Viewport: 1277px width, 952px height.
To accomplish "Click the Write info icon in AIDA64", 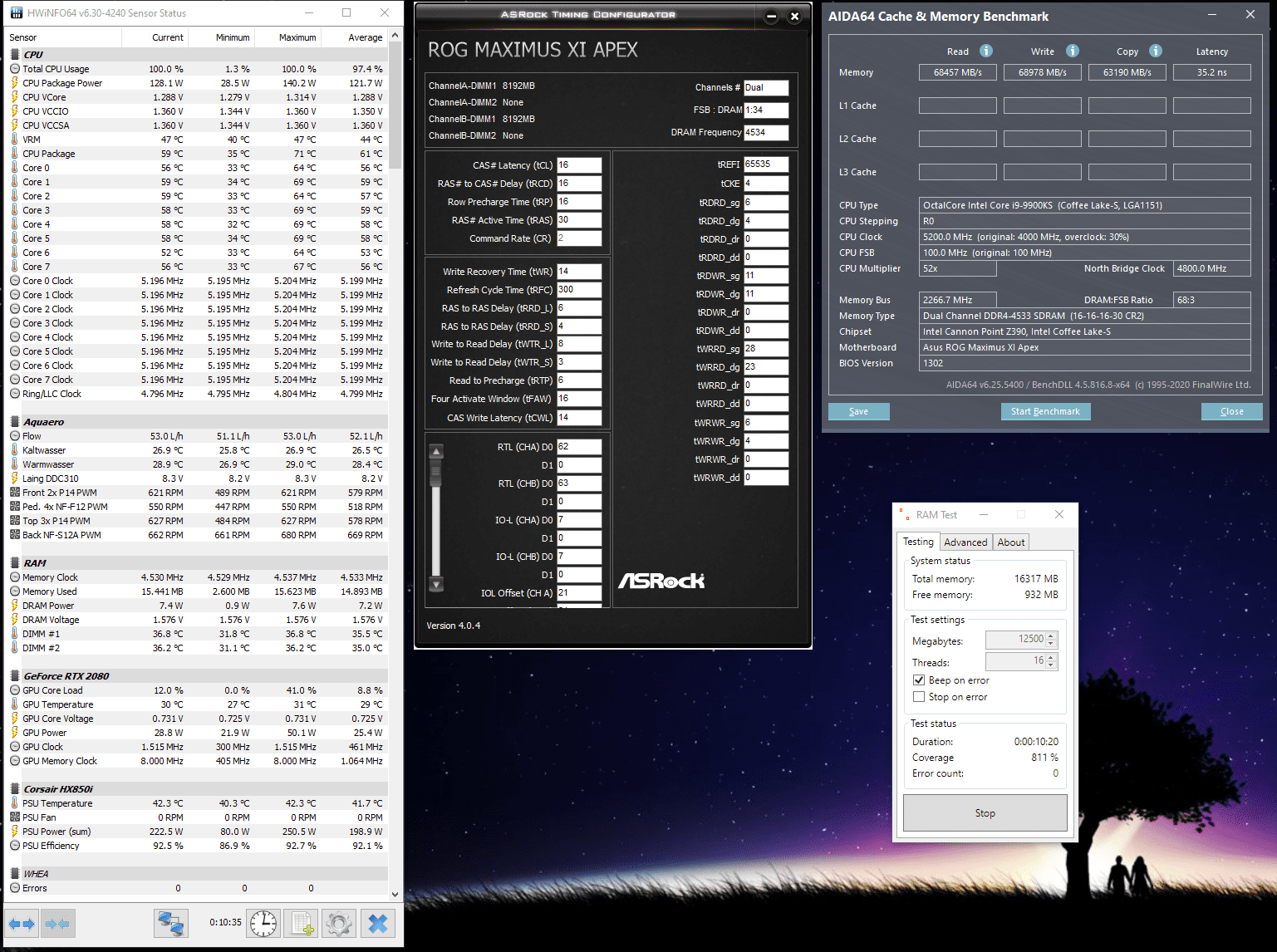I will click(1073, 51).
